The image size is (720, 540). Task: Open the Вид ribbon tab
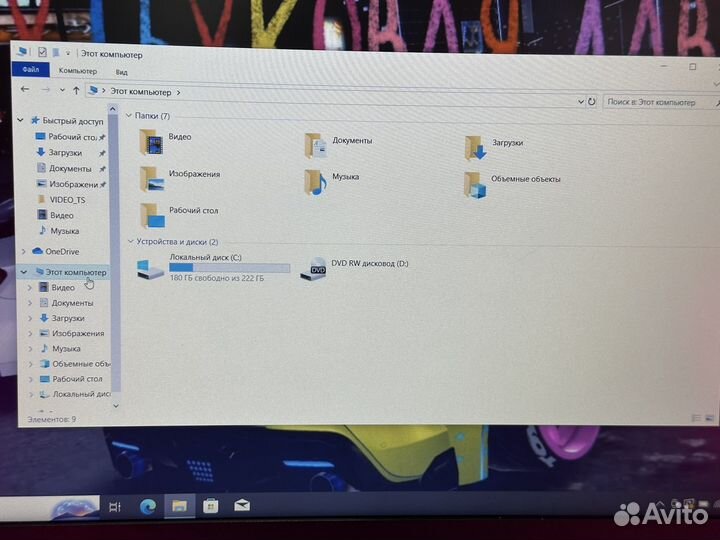coord(121,72)
